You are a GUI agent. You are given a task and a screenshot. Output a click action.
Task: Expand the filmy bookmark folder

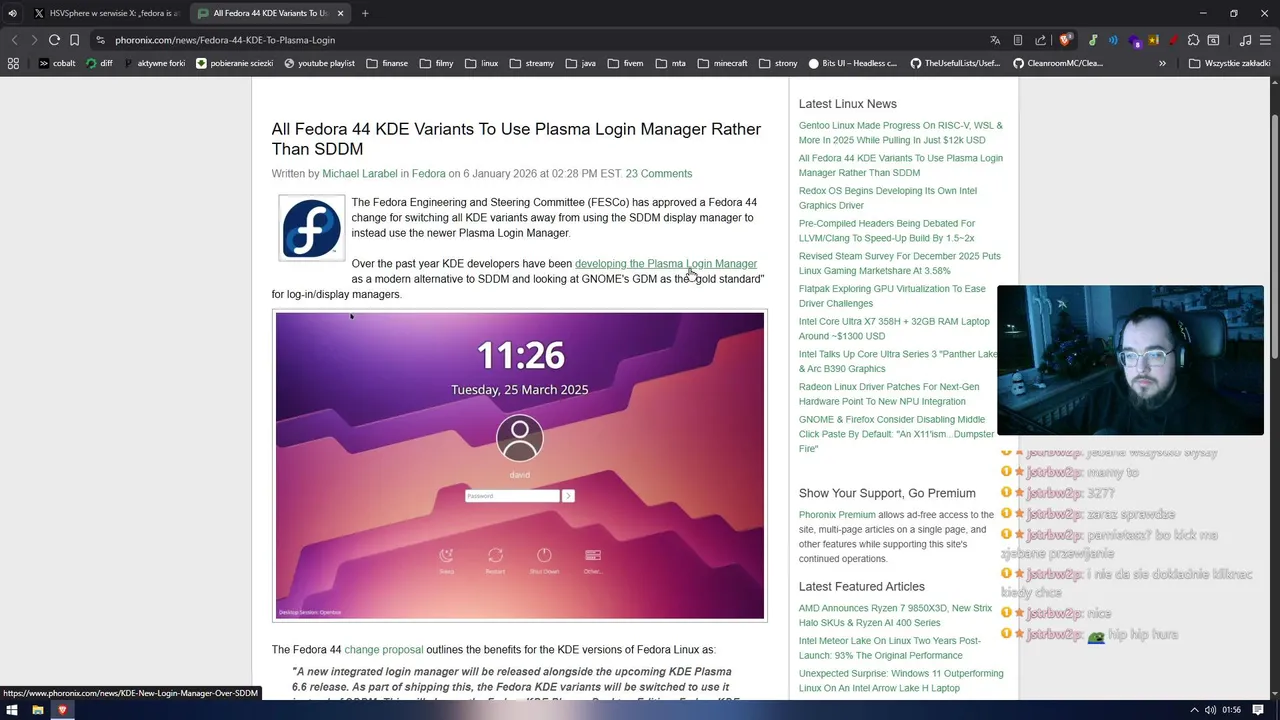[x=437, y=63]
